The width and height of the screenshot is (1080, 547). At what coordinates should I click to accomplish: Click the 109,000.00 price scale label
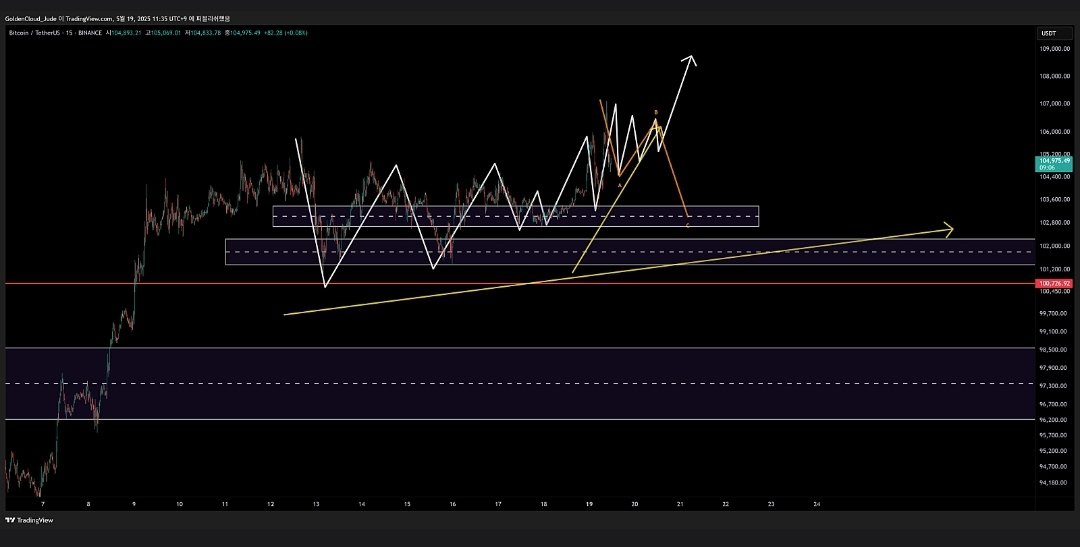tap(1053, 49)
